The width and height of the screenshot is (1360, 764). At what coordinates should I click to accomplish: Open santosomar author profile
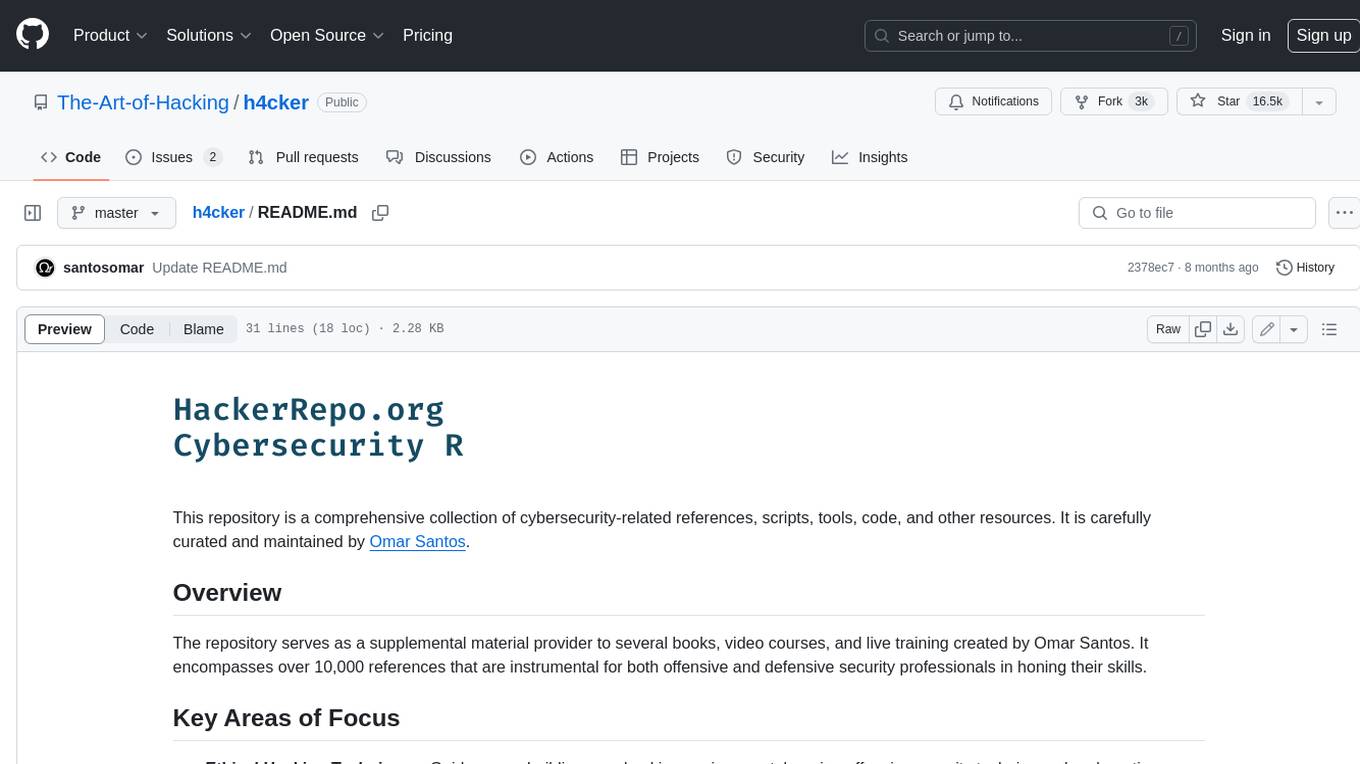tap(103, 268)
